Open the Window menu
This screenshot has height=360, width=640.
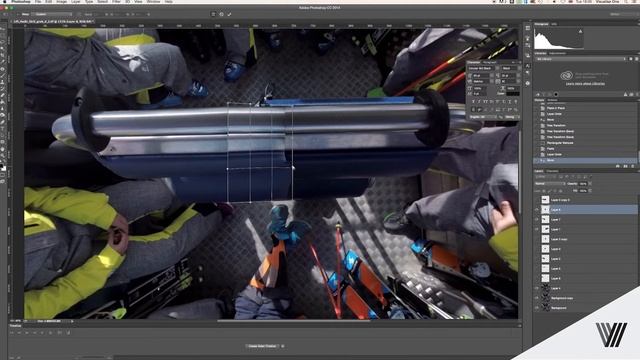[153, 2]
